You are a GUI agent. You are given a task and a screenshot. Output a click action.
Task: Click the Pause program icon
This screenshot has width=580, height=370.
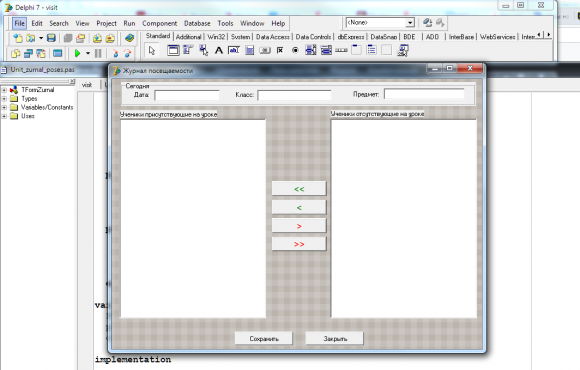98,53
